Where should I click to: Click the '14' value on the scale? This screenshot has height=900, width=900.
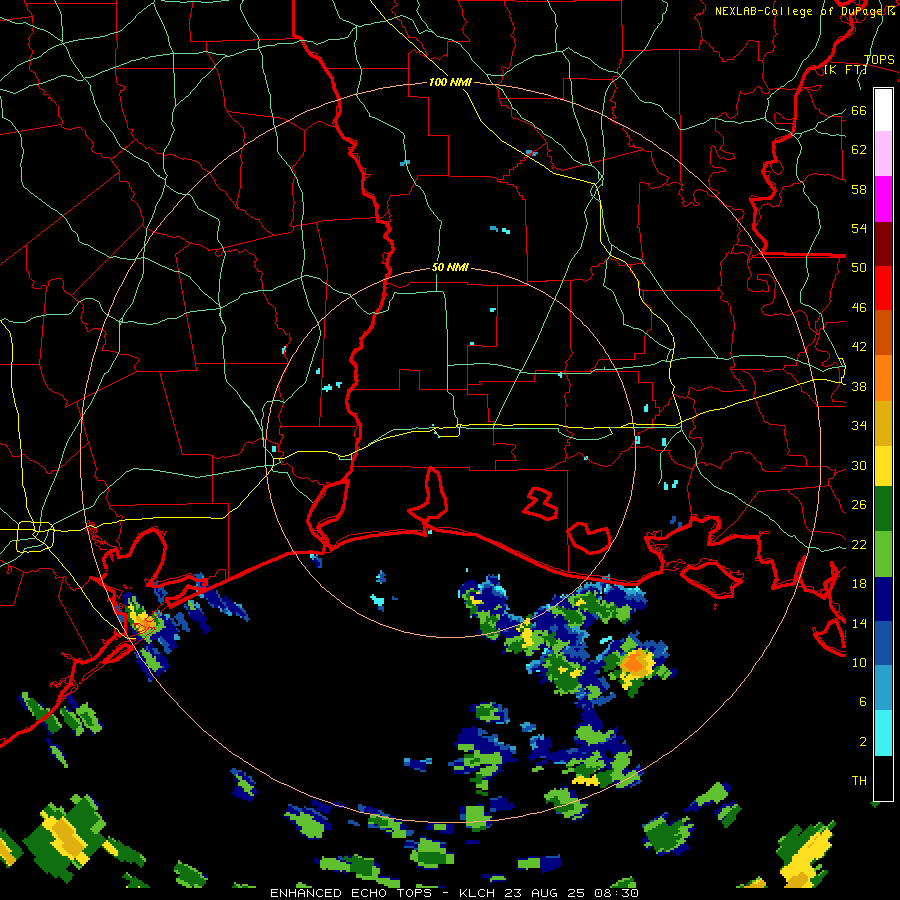(859, 623)
